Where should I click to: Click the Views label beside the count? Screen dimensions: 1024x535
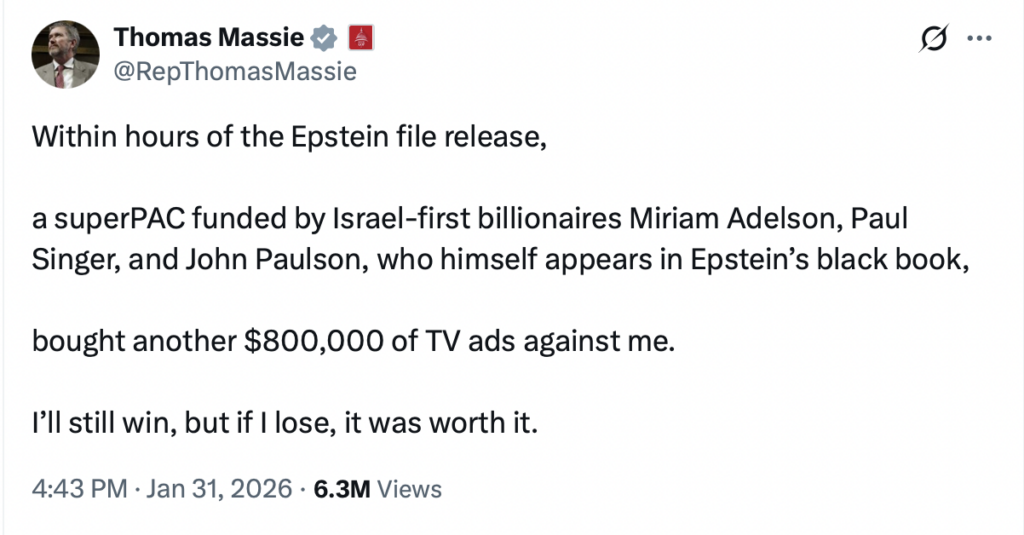409,489
